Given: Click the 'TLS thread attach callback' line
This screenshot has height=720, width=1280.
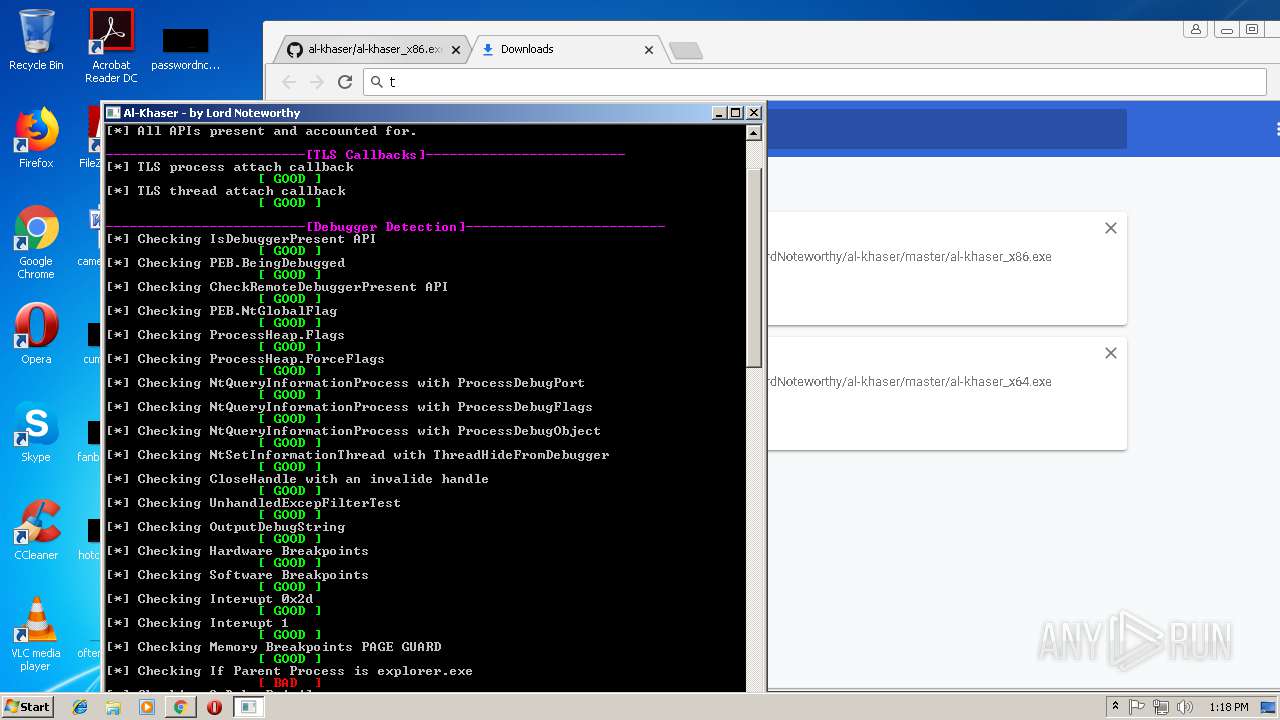Looking at the screenshot, I should click(226, 191).
